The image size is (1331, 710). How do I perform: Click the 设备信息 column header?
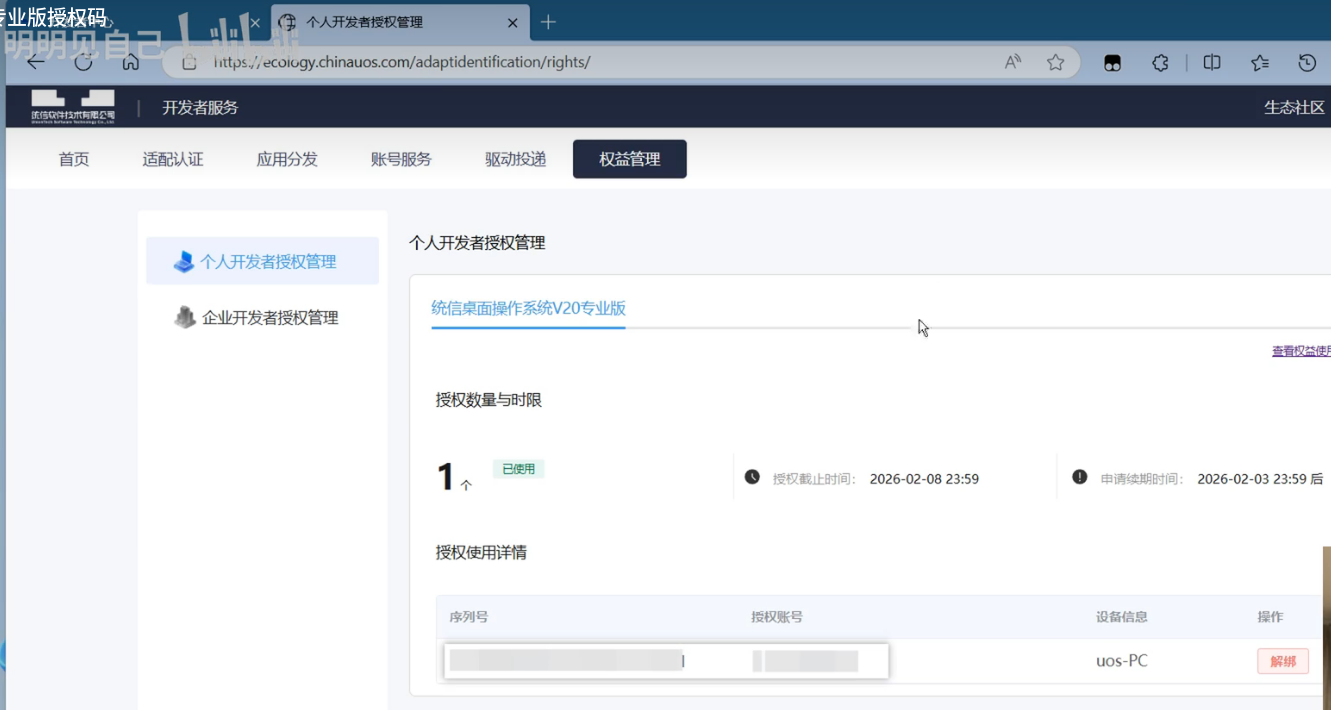(1122, 617)
